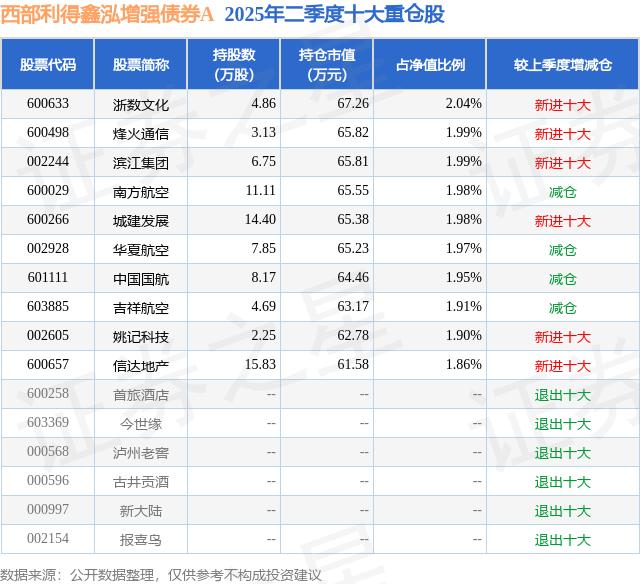Select the 城建发展 stock name
The height and width of the screenshot is (584, 640).
[141, 221]
